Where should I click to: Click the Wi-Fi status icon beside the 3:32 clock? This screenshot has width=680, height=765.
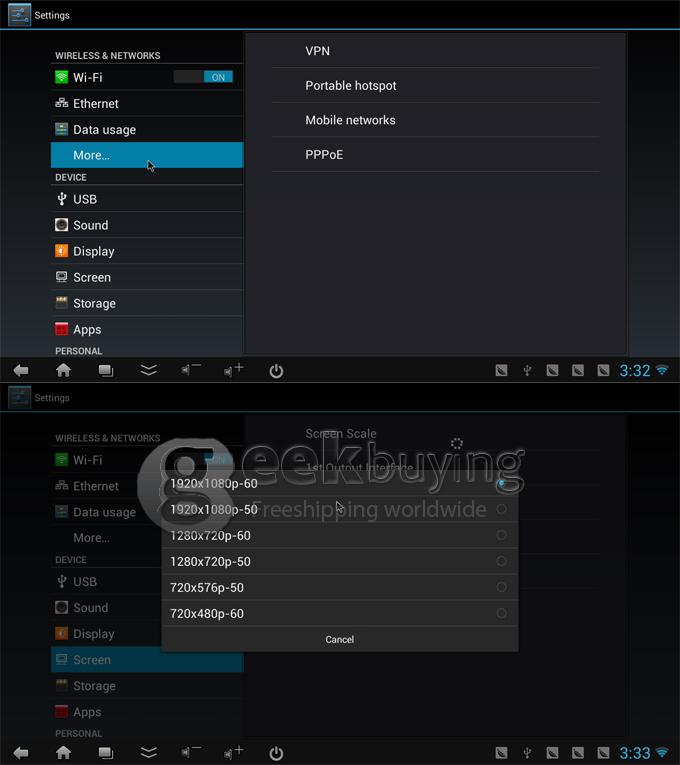tap(662, 370)
